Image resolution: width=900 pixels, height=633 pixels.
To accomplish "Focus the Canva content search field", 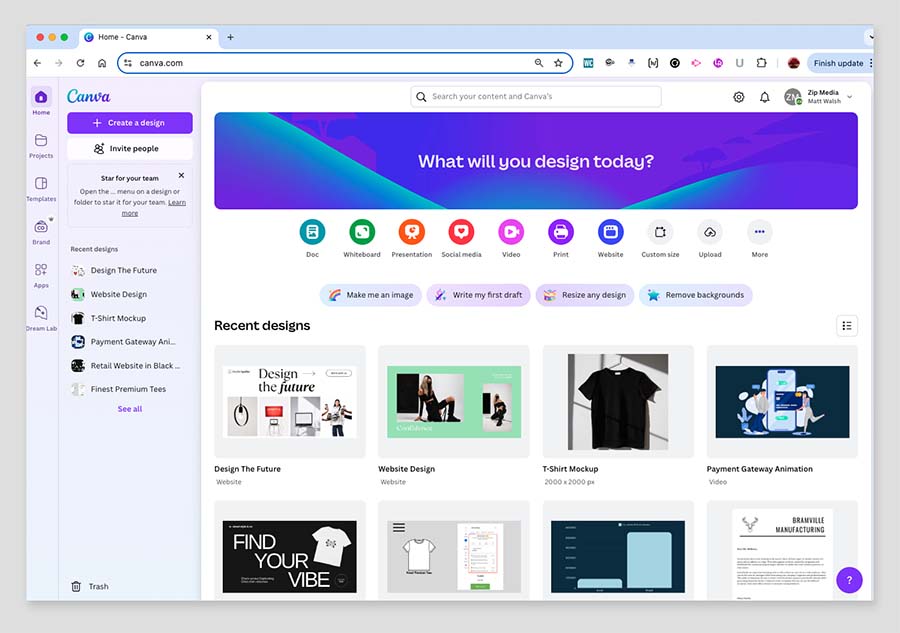I will pyautogui.click(x=536, y=96).
